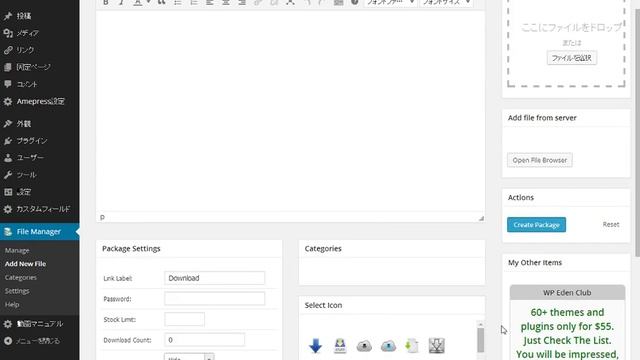
Task: Open Amepress設定 in the sidebar
Action: coord(40,101)
